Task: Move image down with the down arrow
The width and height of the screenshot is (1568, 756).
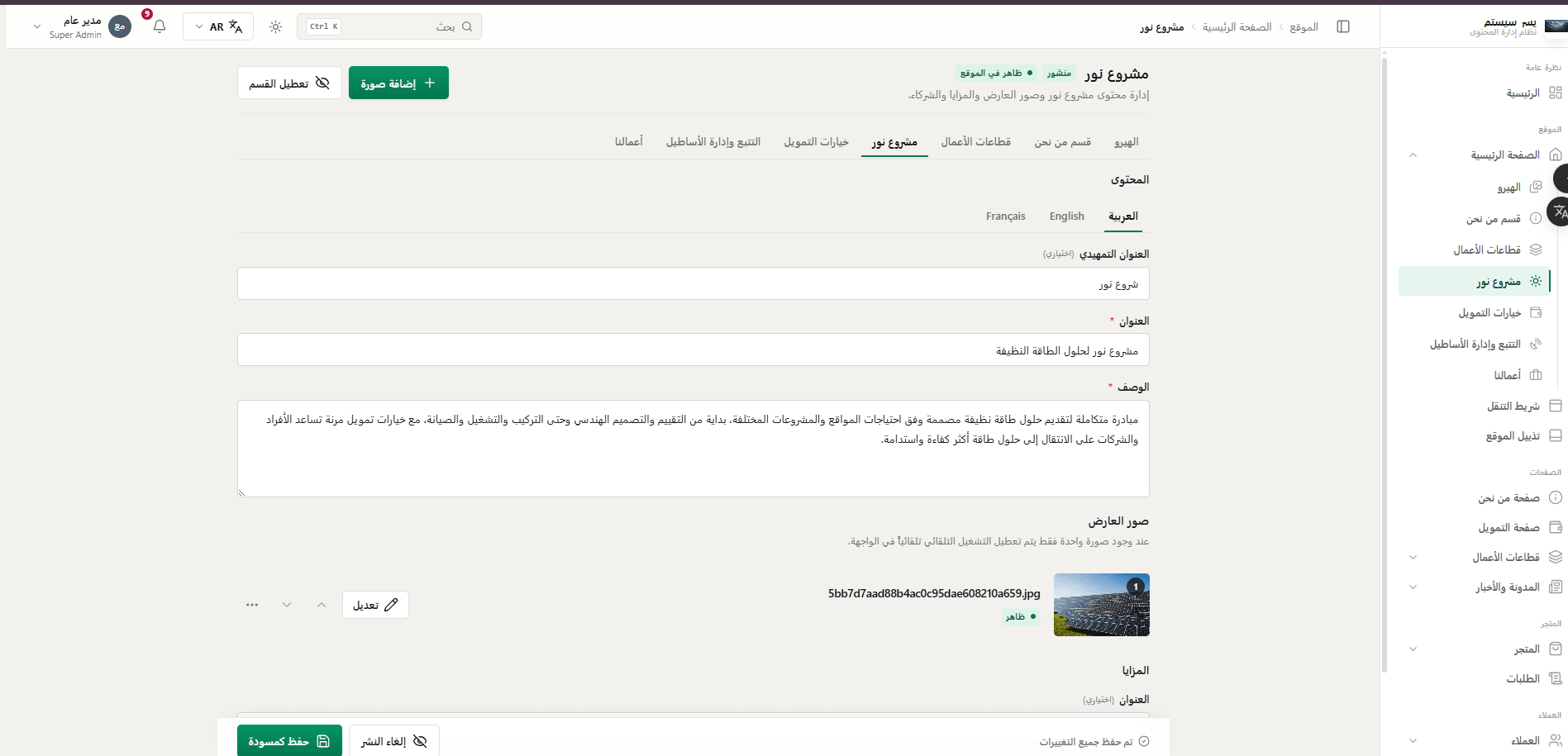Action: coord(287,605)
